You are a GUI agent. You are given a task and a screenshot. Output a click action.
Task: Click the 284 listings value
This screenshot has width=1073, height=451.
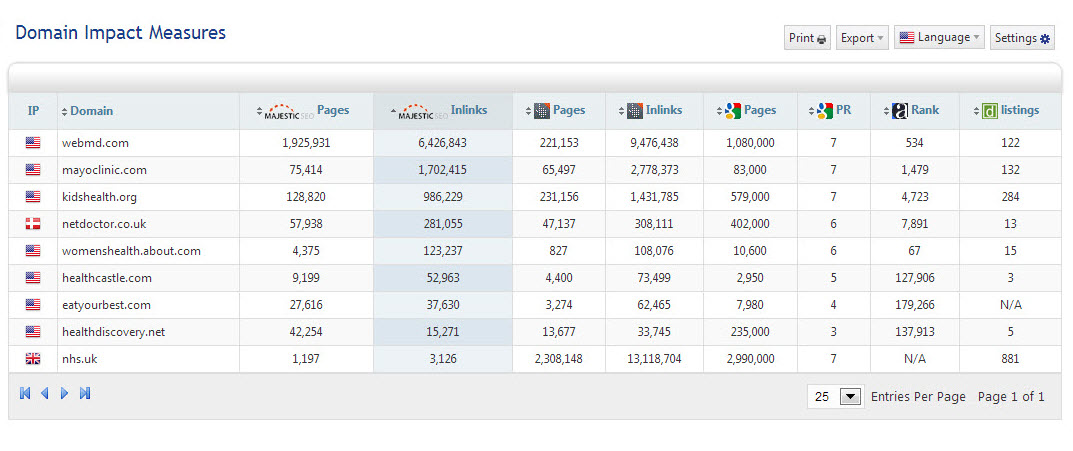[1009, 197]
